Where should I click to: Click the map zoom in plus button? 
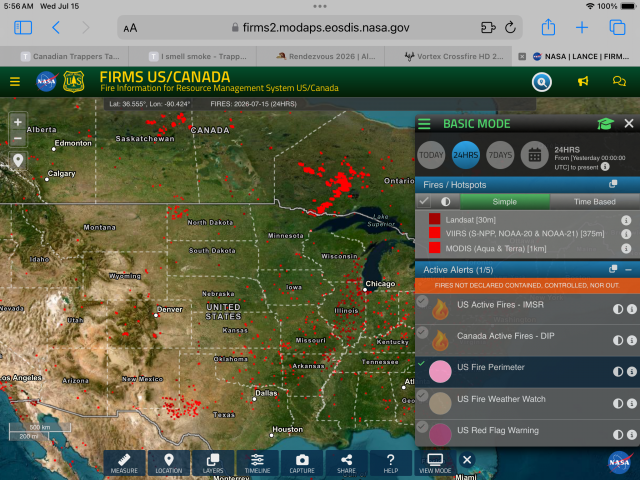18,122
